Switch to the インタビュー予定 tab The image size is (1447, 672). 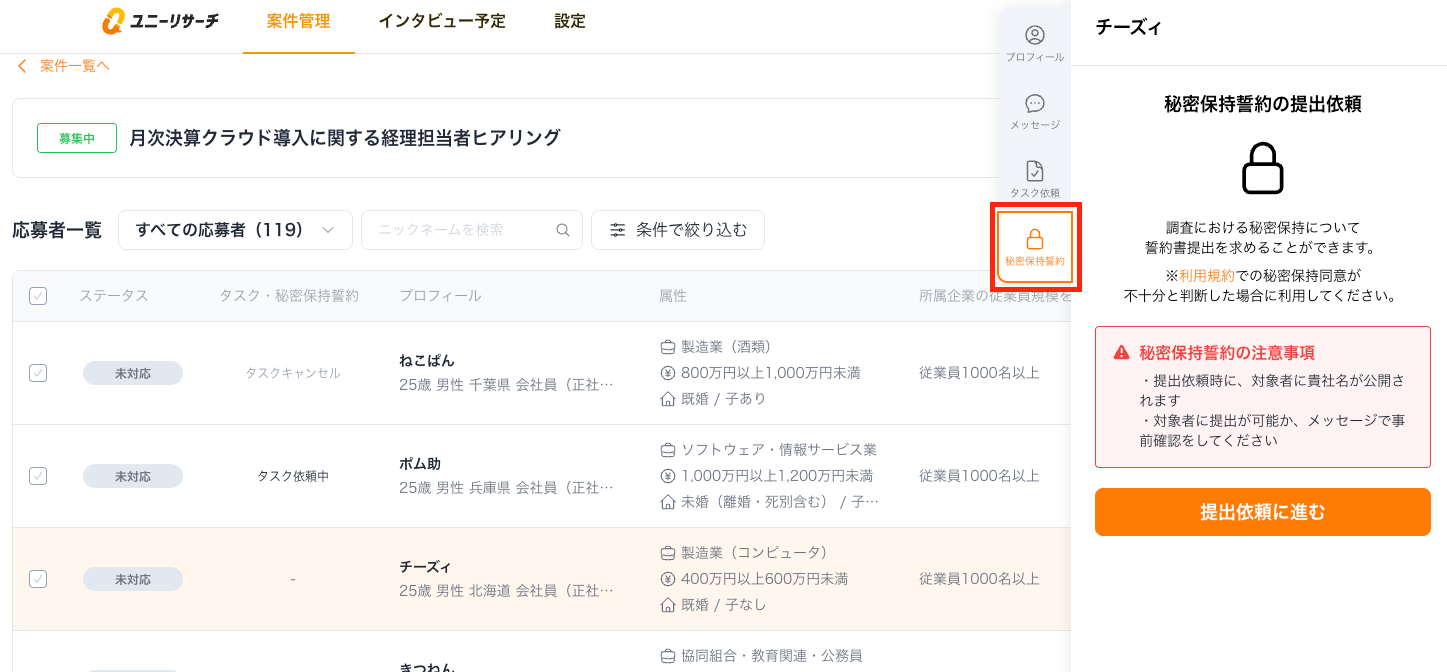coord(442,21)
